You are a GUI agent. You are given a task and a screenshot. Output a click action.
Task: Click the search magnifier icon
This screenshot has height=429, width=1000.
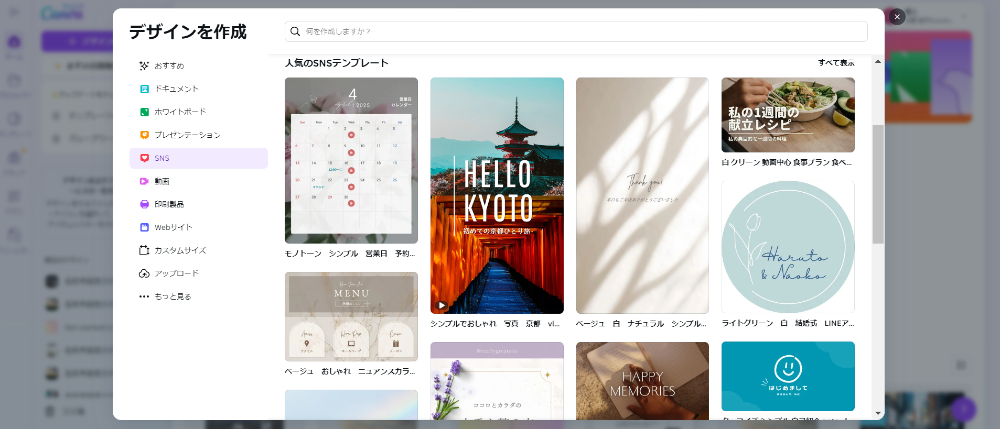click(x=295, y=31)
